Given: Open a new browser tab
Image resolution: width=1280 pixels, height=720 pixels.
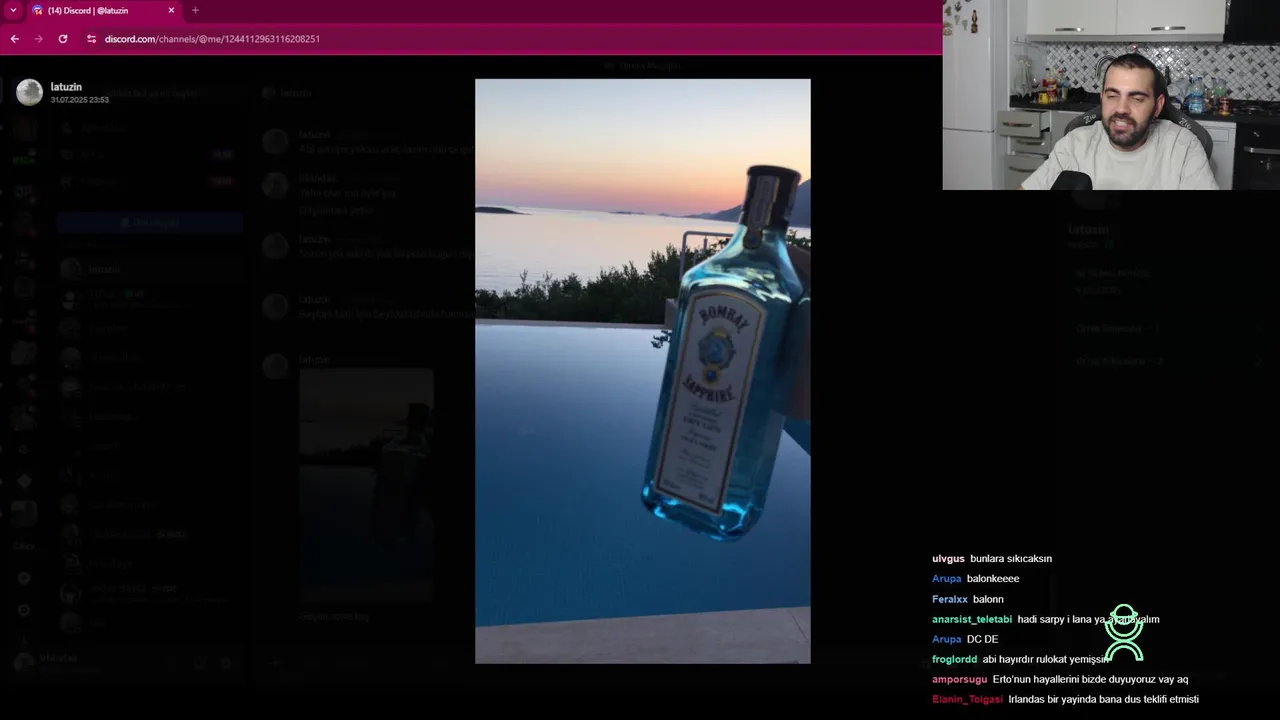Looking at the screenshot, I should click(195, 10).
